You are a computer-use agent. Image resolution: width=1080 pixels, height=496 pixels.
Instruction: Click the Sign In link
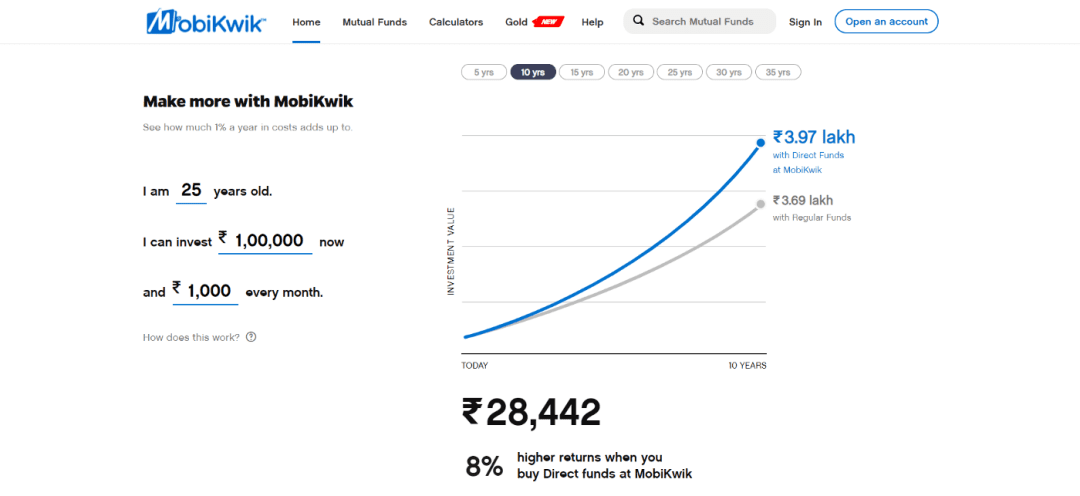tap(805, 22)
